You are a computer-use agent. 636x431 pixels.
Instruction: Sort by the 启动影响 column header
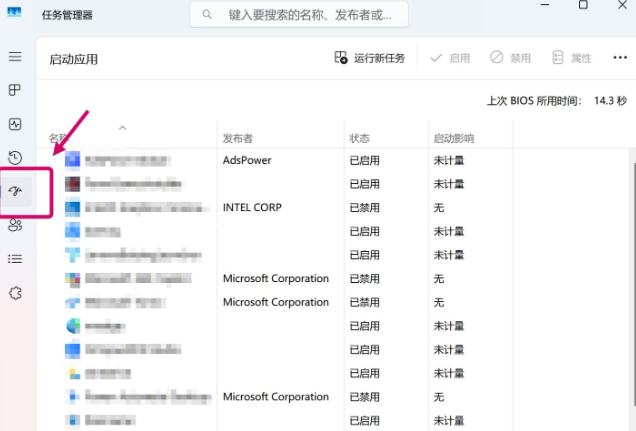point(453,138)
